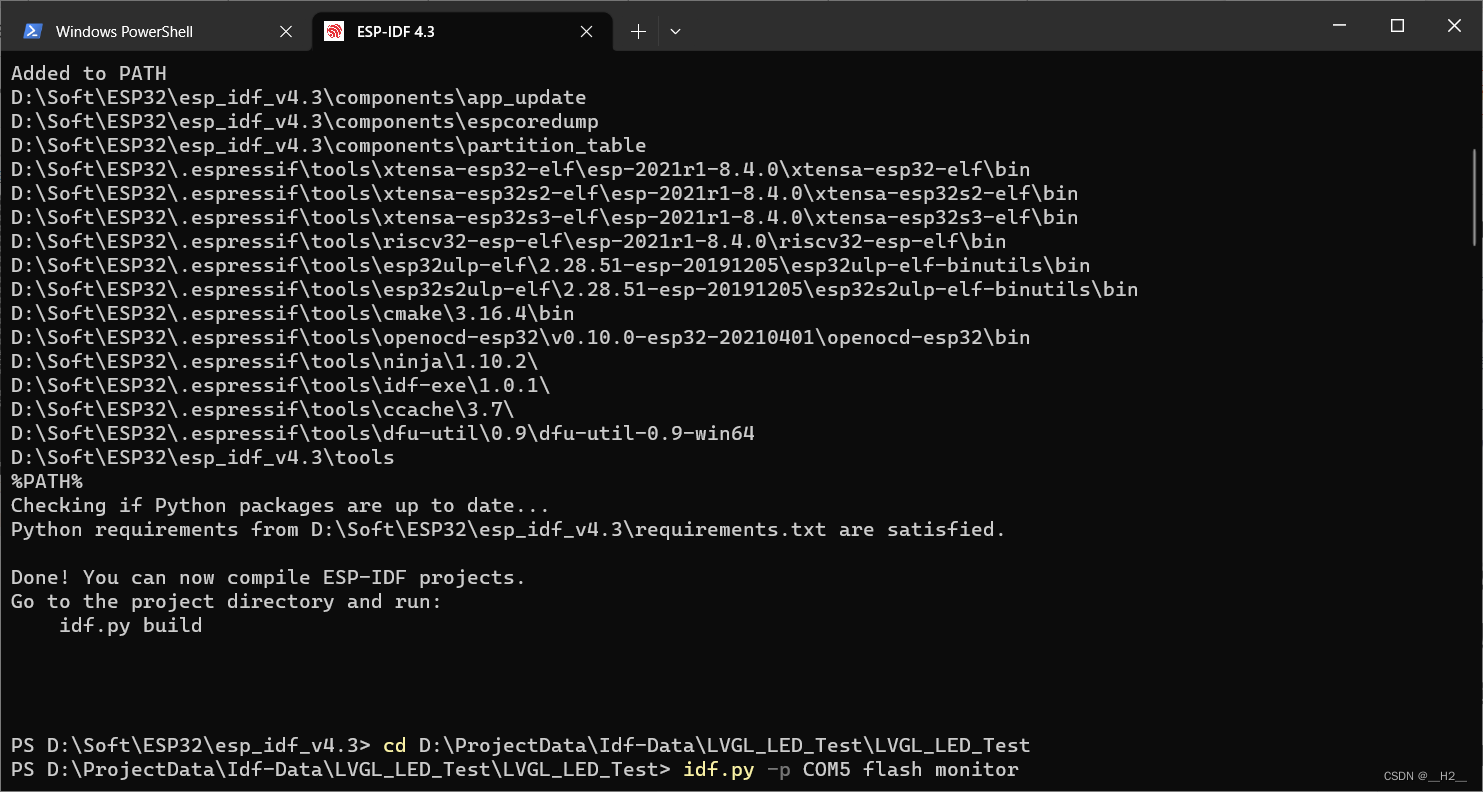Click the riscv32-esp-elf\bin path line

509,241
